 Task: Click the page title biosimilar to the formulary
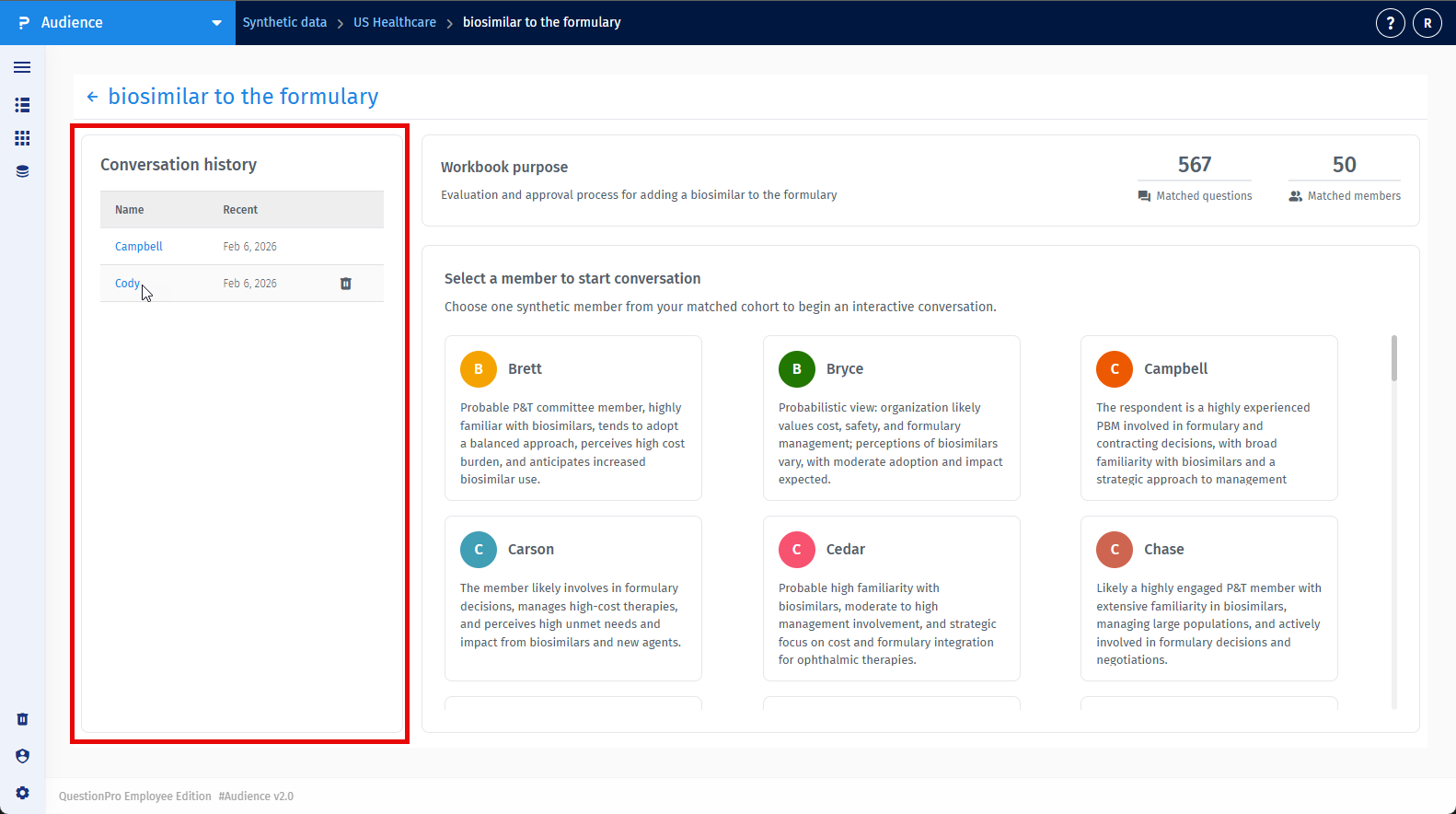(x=244, y=97)
